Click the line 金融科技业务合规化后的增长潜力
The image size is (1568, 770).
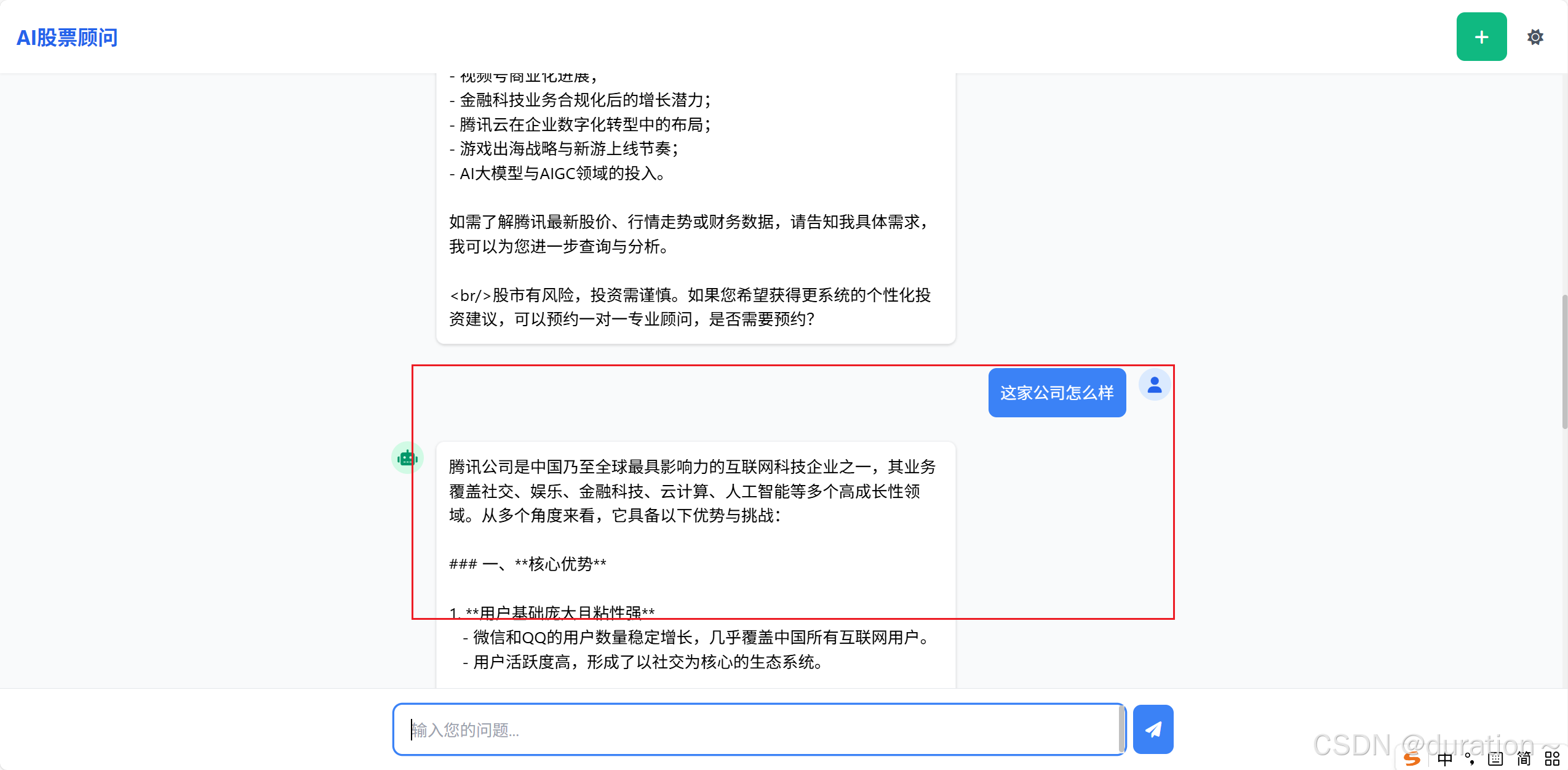(x=580, y=100)
